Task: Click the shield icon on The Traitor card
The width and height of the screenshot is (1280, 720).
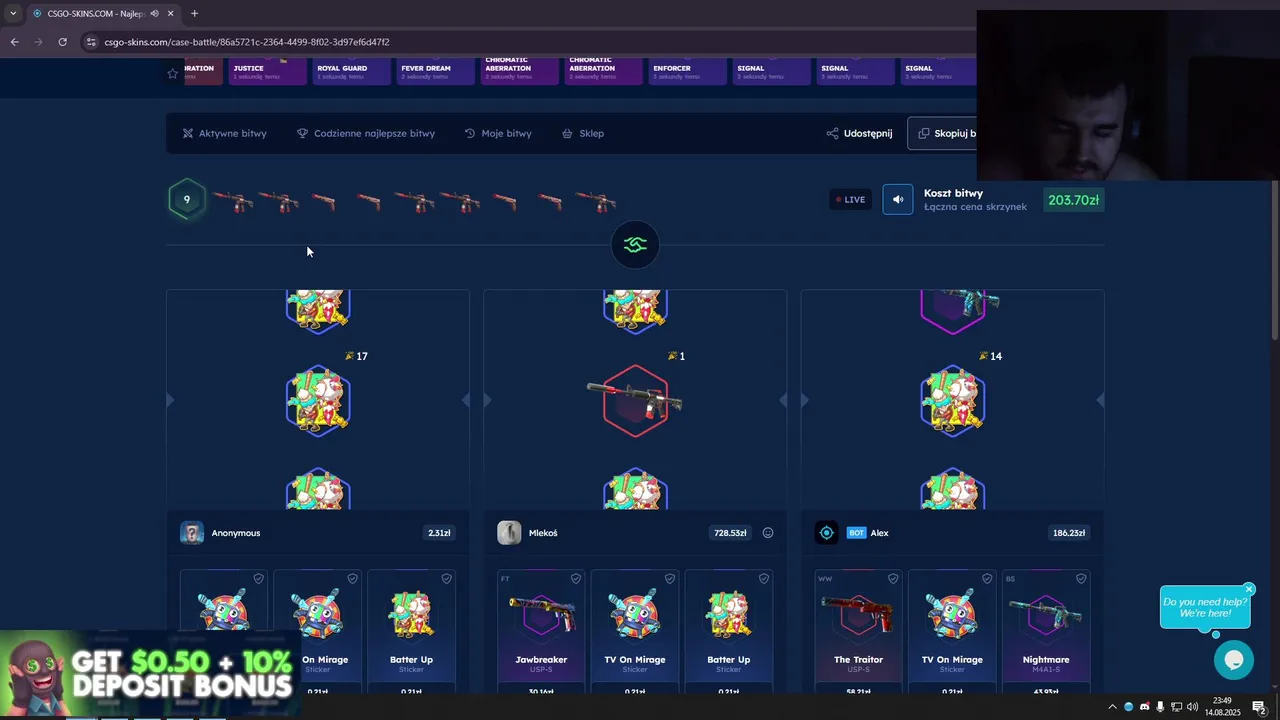Action: click(x=893, y=578)
